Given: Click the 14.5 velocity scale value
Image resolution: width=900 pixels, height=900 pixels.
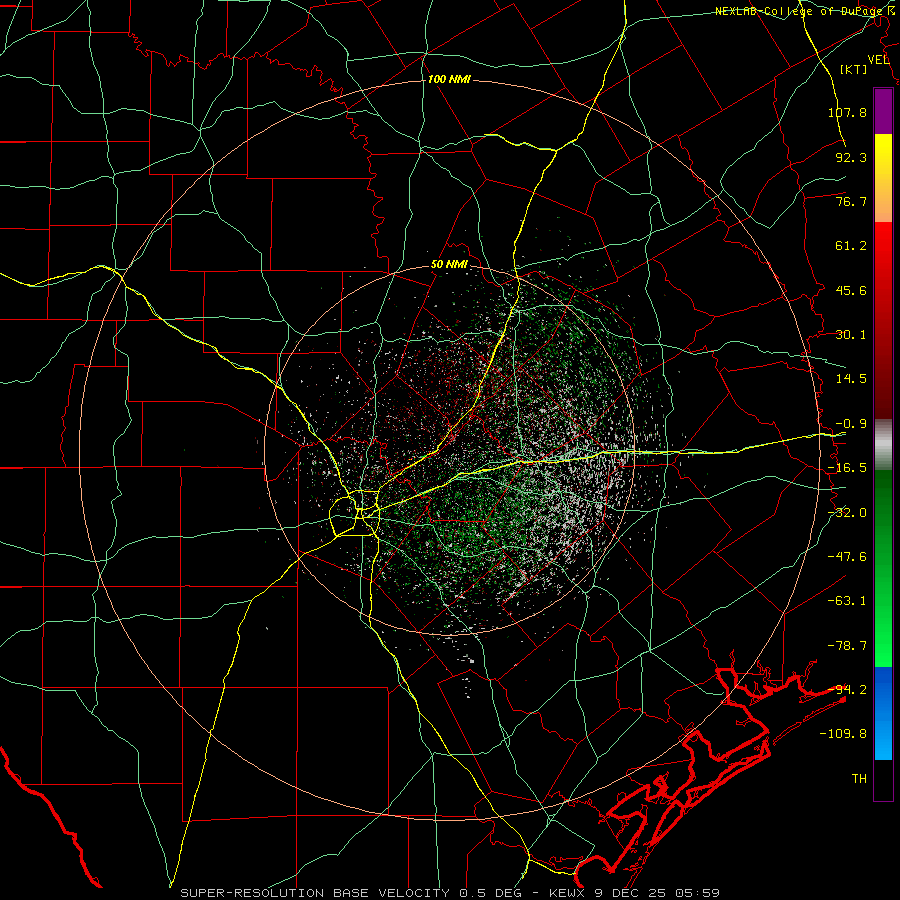Looking at the screenshot, I should click(x=851, y=379).
